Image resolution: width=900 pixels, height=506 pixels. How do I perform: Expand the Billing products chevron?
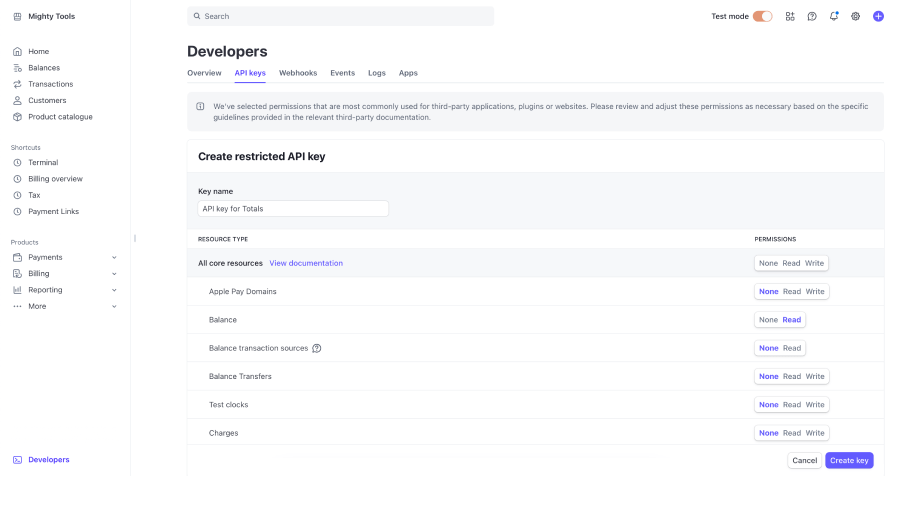pos(114,274)
